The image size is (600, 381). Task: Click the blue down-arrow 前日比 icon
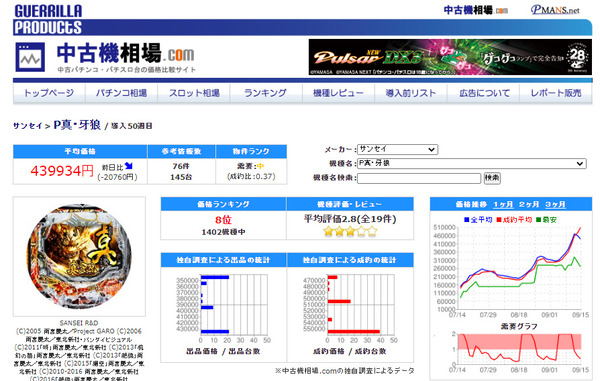click(129, 166)
